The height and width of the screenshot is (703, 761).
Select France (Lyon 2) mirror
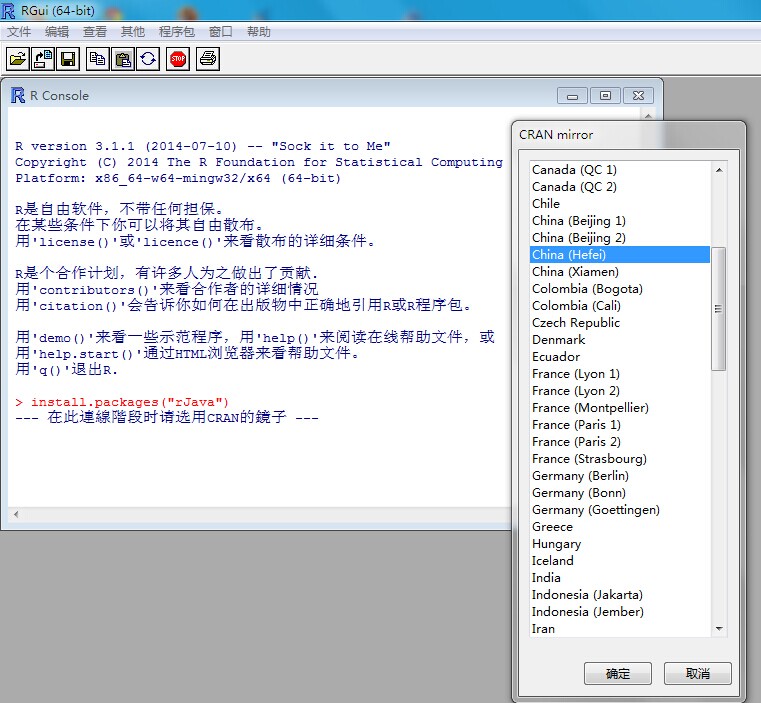pos(620,391)
